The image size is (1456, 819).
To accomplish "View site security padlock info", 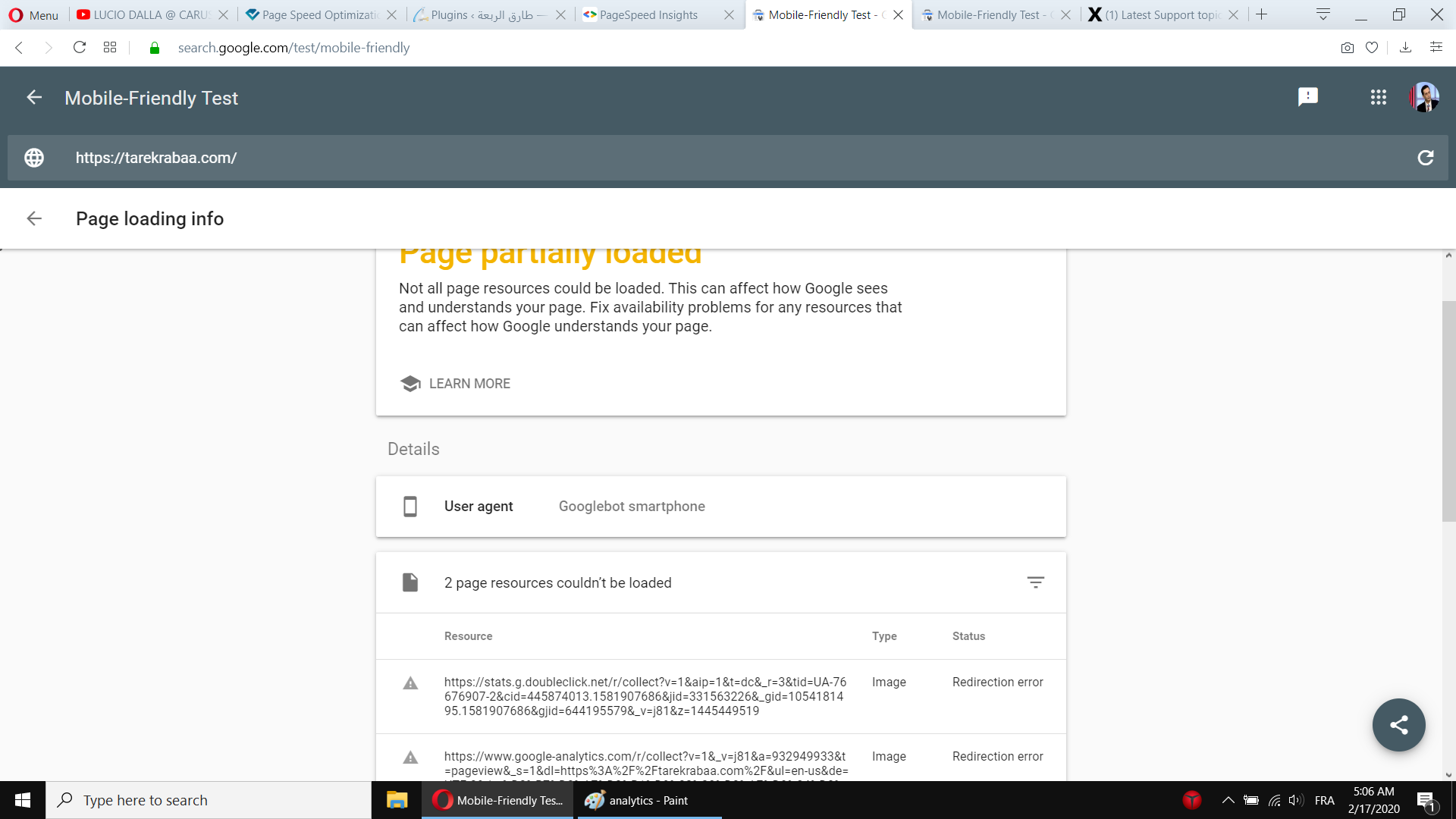I will 155,48.
